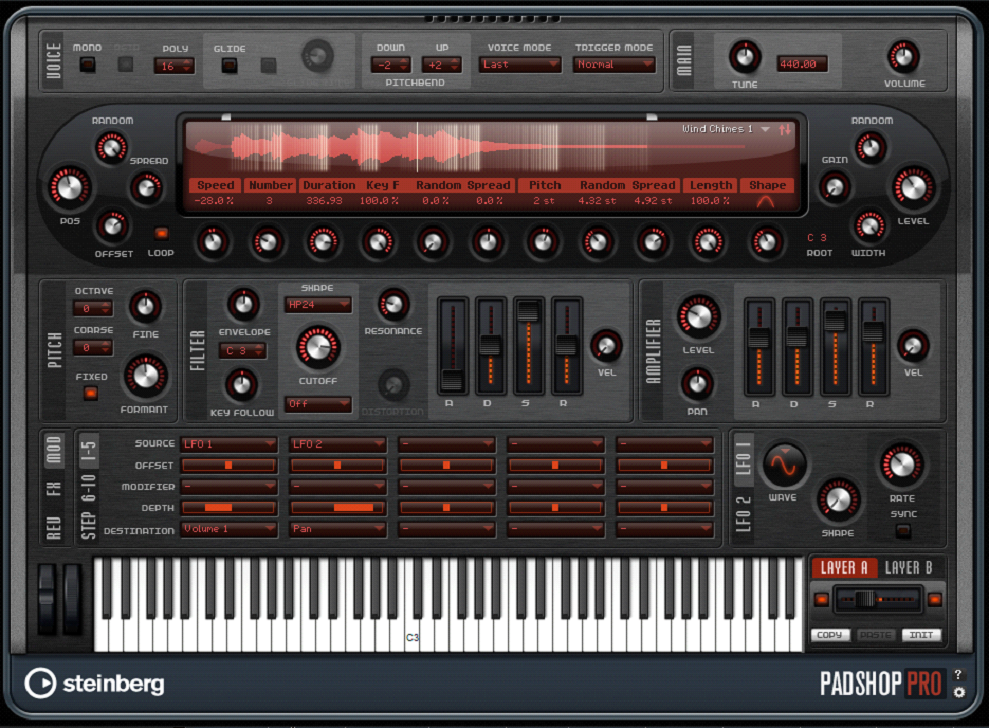989x728 pixels.
Task: Click the Level Random knob
Action: [x=870, y=148]
